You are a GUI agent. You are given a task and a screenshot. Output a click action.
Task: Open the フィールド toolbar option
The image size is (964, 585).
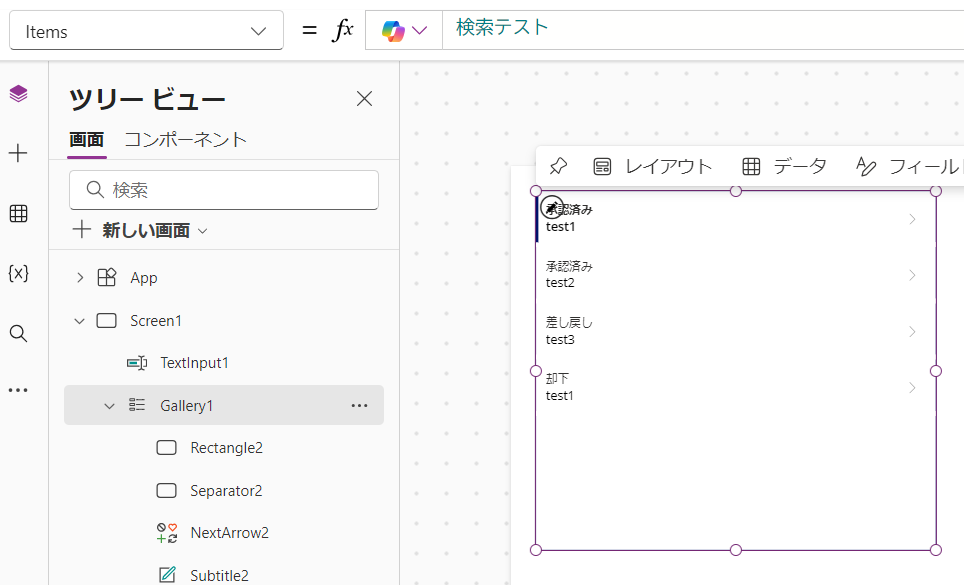click(x=909, y=167)
